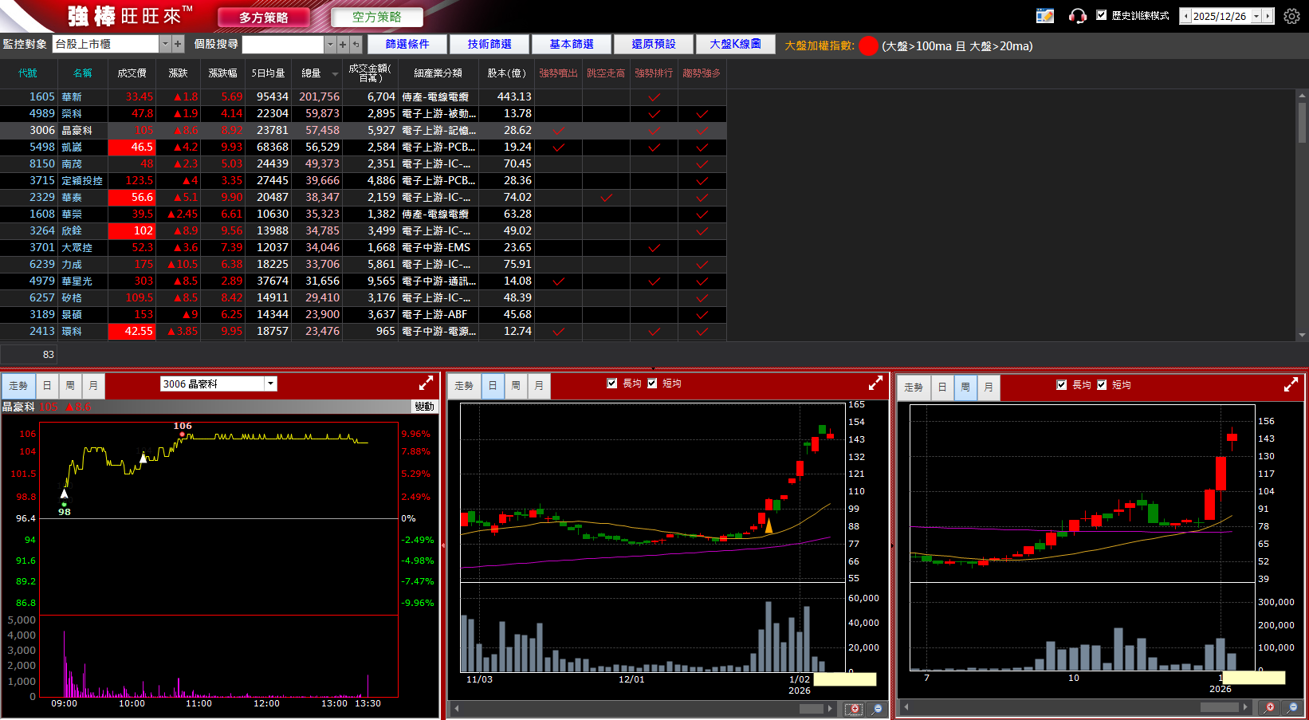Expand the right weekly K-line chart panel
Screen dimensions: 1309x720
click(x=1291, y=385)
